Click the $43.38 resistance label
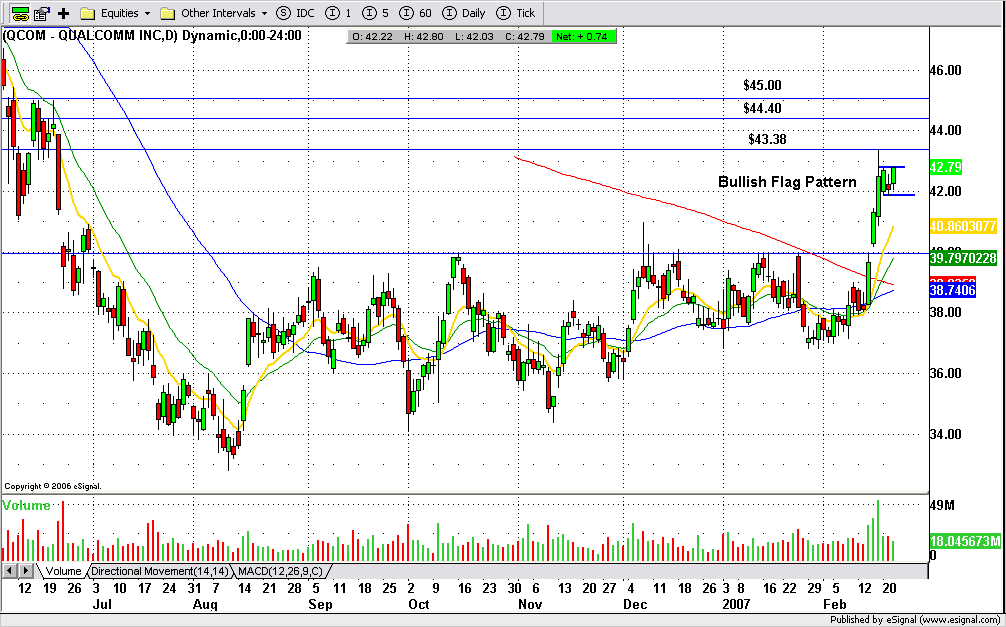 click(x=767, y=139)
